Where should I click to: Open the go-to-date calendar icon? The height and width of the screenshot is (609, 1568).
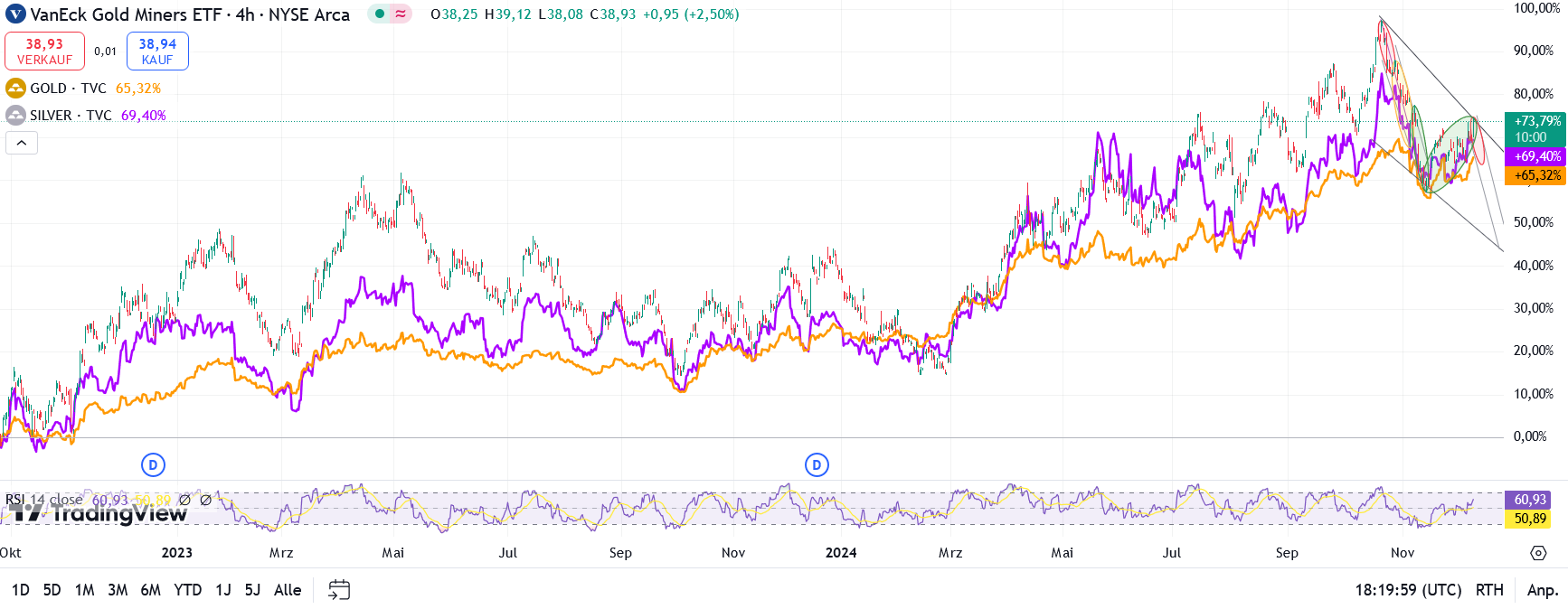click(339, 590)
